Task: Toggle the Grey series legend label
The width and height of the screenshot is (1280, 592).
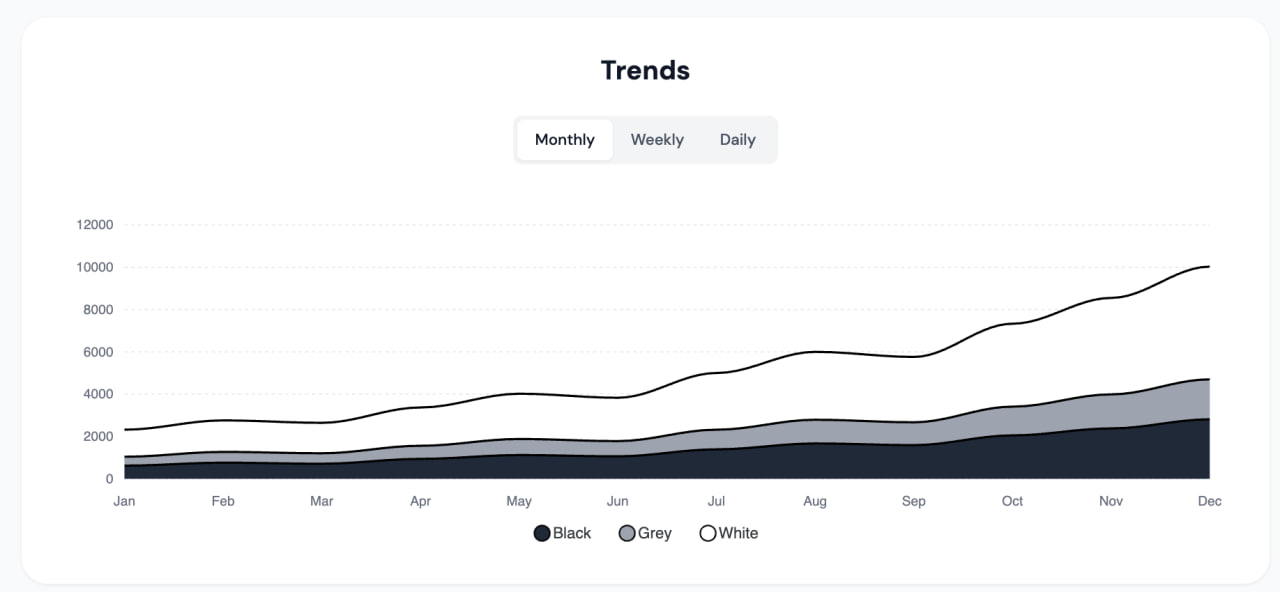Action: (655, 533)
